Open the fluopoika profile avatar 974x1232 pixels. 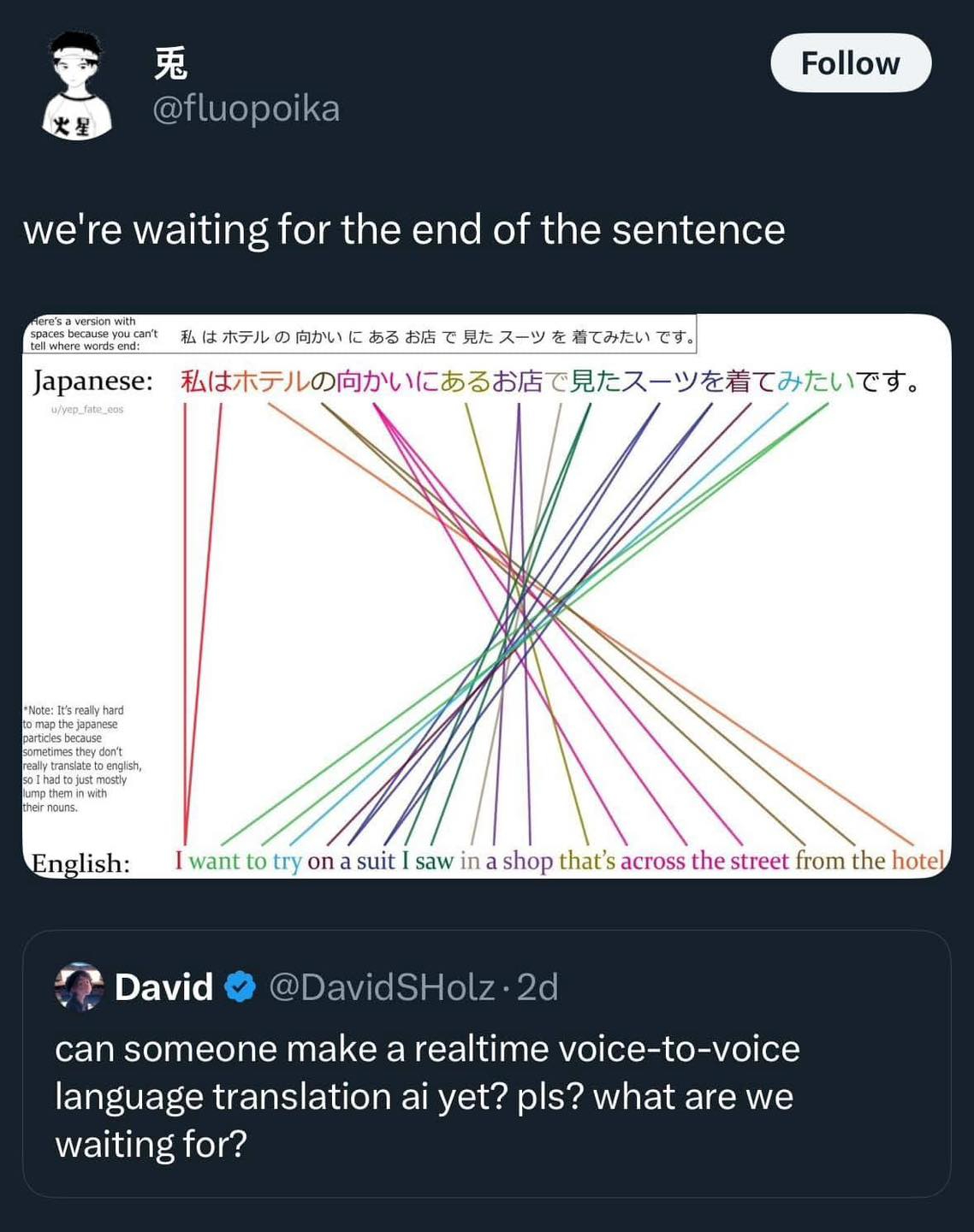click(77, 86)
